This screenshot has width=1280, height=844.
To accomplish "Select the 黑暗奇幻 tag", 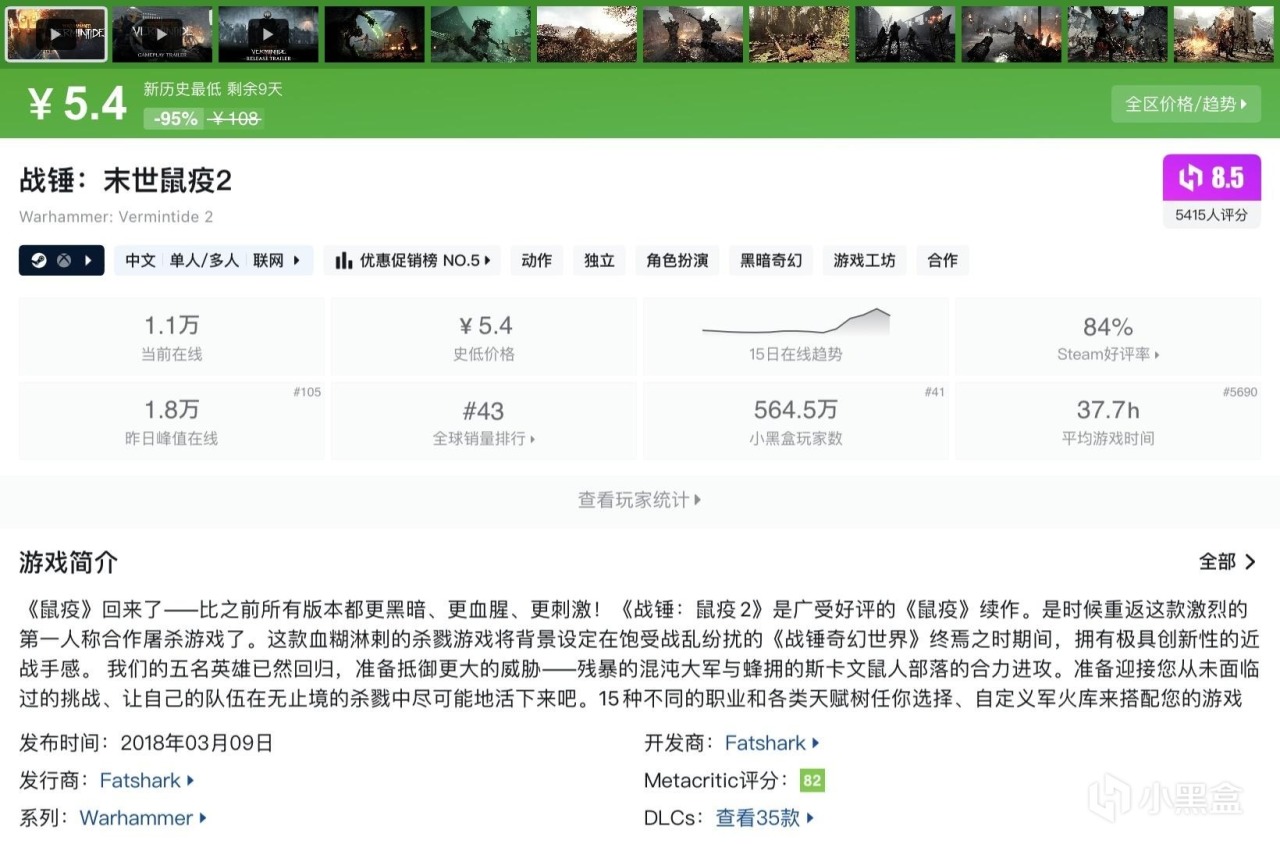I will 771,261.
